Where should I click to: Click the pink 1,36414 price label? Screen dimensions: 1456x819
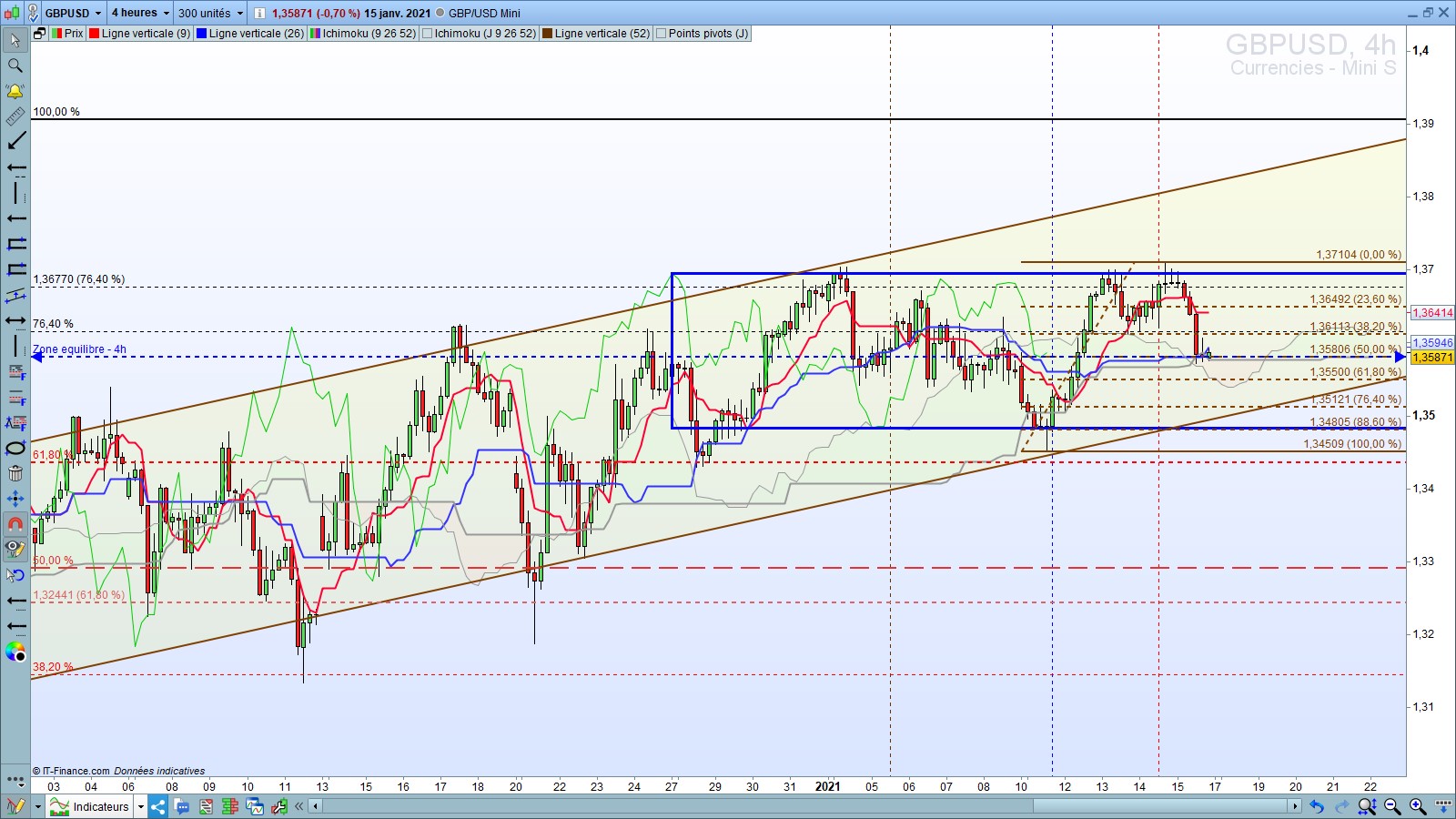pos(1432,313)
